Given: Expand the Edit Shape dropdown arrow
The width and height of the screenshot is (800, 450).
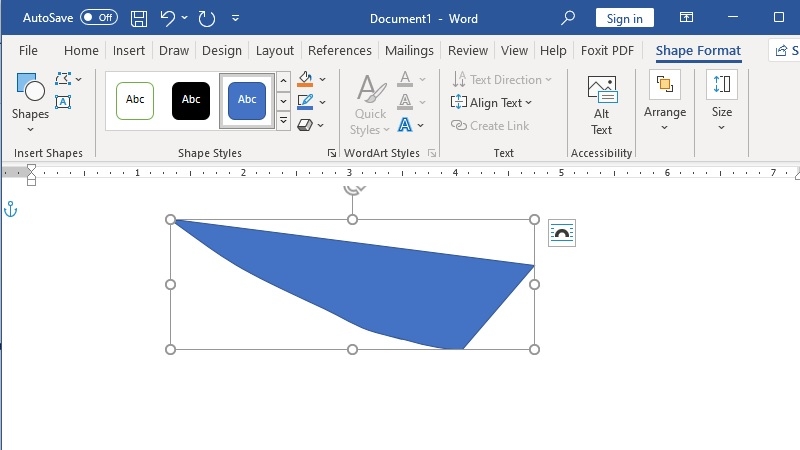Looking at the screenshot, I should [x=79, y=79].
